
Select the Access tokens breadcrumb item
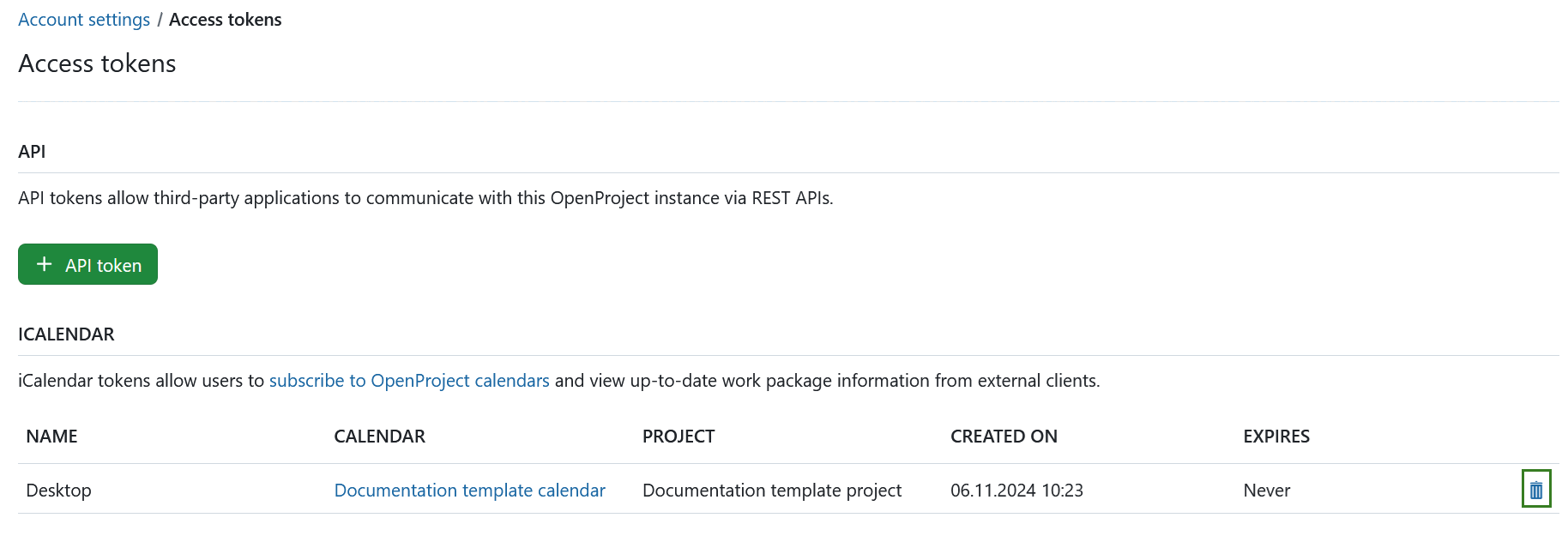[x=226, y=19]
